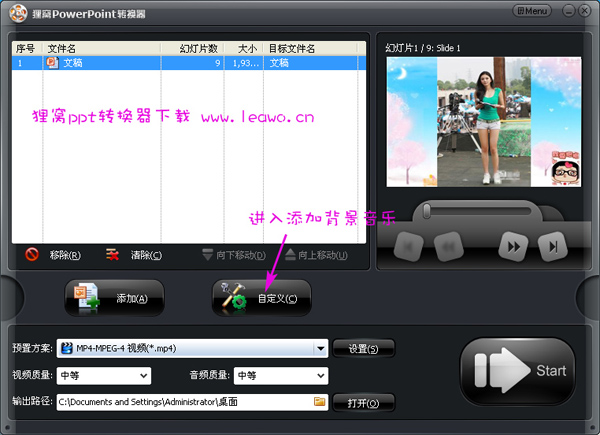
Task: Click the 移除(R) text button
Action: 65,255
